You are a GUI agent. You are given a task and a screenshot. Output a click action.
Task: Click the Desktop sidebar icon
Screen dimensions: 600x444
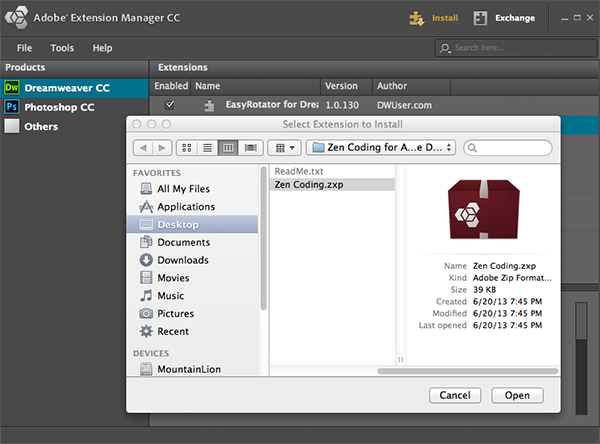click(x=146, y=224)
